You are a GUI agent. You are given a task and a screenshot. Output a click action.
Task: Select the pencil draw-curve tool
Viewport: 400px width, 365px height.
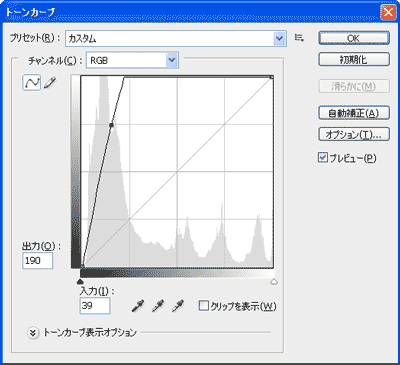point(50,82)
